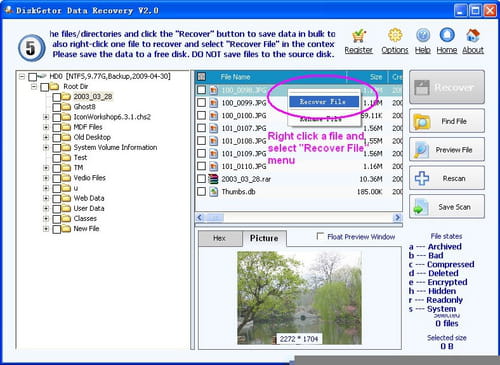Enable the Float Preview Window checkbox
The width and height of the screenshot is (500, 365).
point(320,236)
